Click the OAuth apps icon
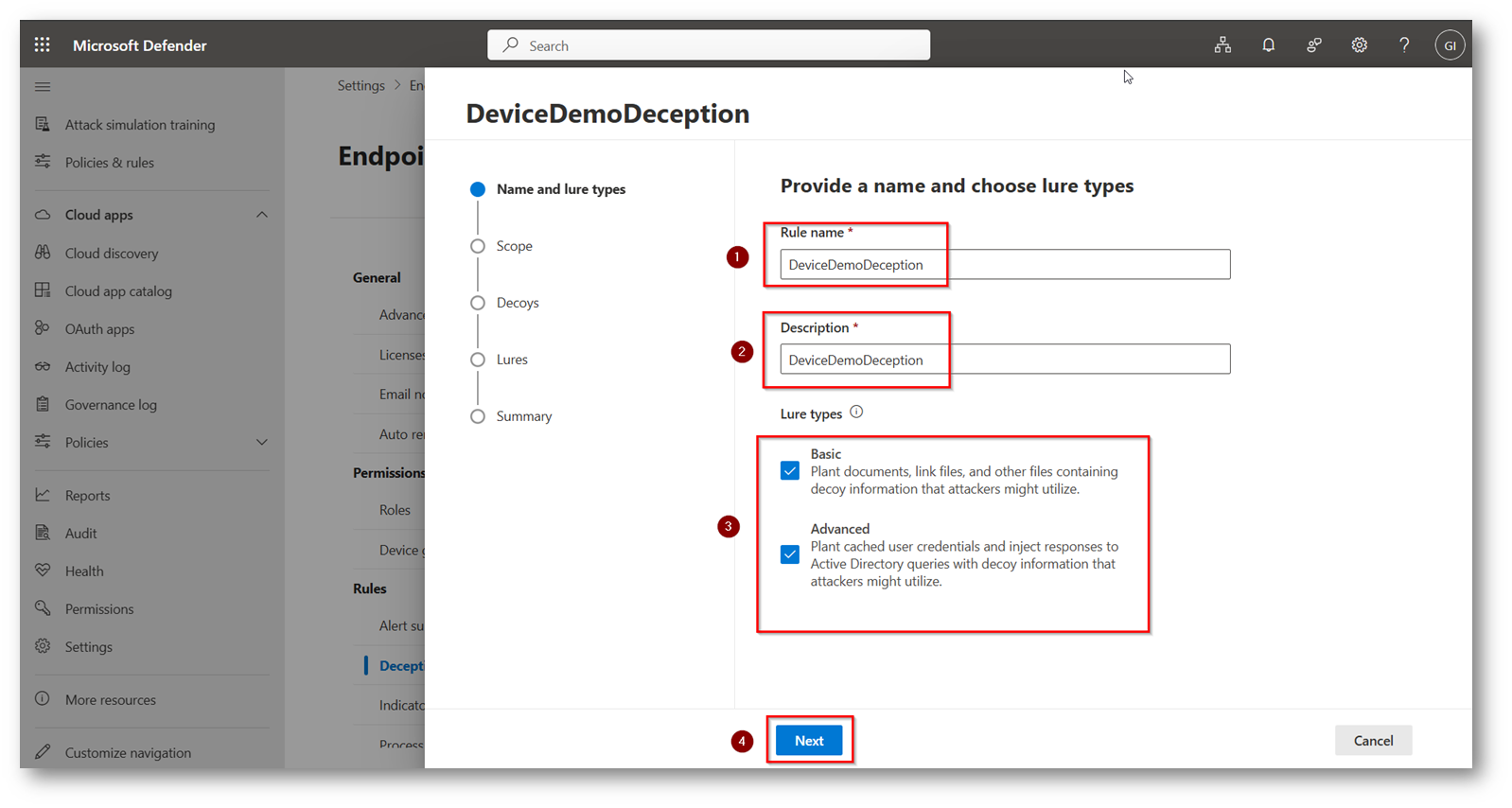Image resolution: width=1512 pixels, height=808 pixels. tap(43, 328)
